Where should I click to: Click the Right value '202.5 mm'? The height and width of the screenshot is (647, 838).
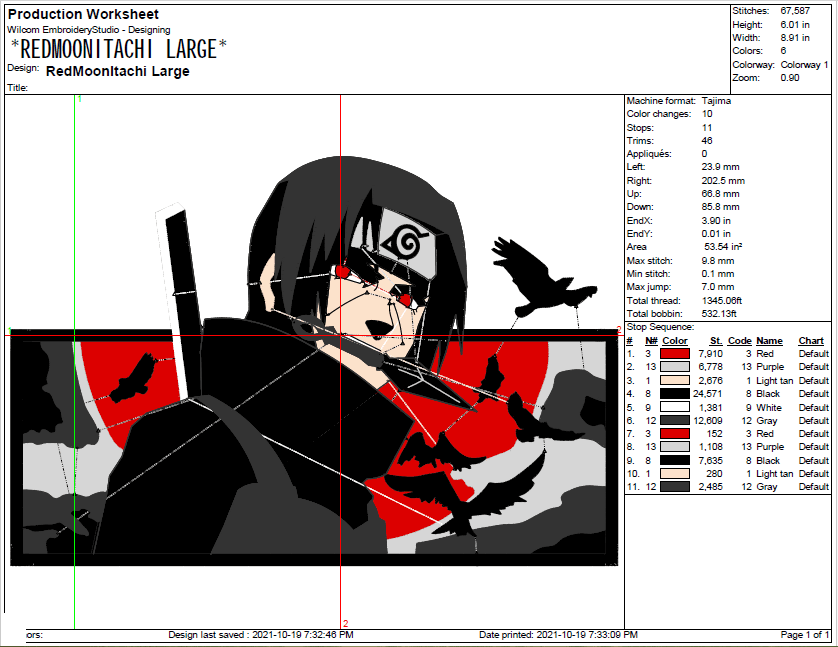click(723, 181)
